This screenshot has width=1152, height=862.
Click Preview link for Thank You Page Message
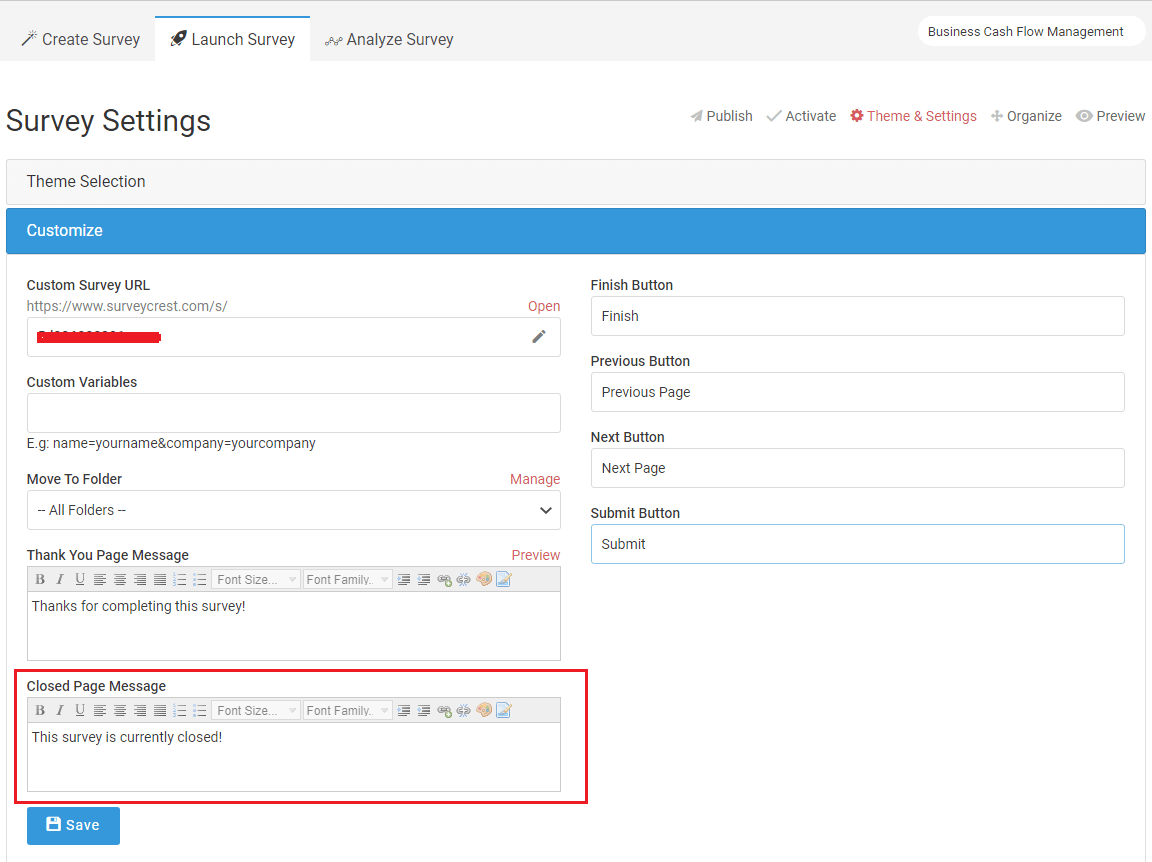pyautogui.click(x=536, y=555)
